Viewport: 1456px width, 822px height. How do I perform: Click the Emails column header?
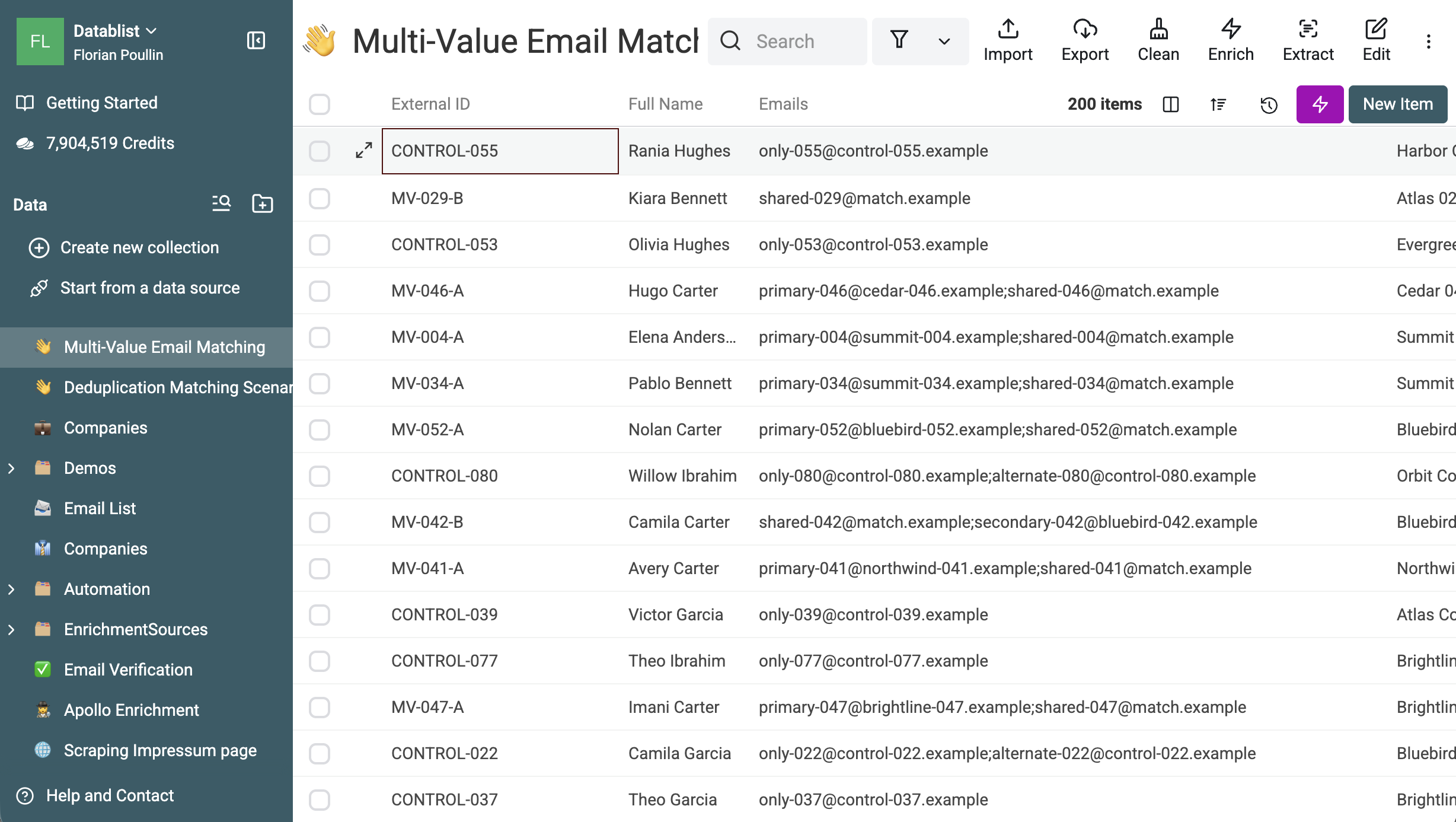tap(783, 104)
